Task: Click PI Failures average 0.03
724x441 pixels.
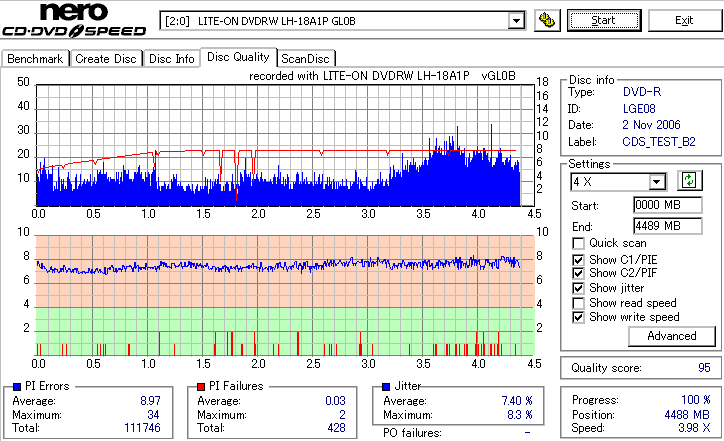Action: click(x=335, y=401)
